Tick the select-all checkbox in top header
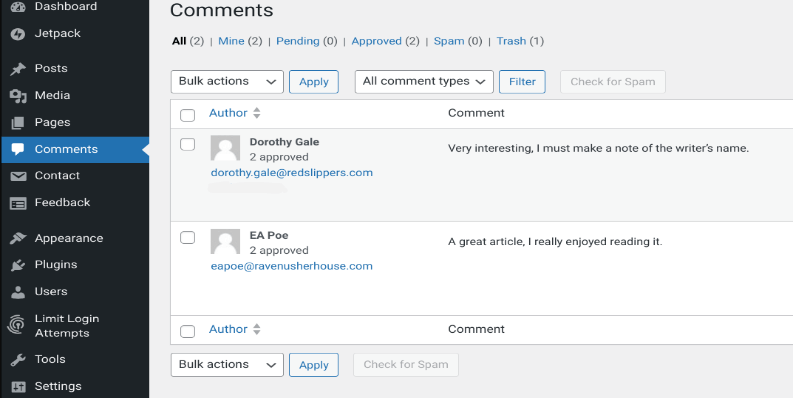Image resolution: width=793 pixels, height=398 pixels. click(188, 115)
